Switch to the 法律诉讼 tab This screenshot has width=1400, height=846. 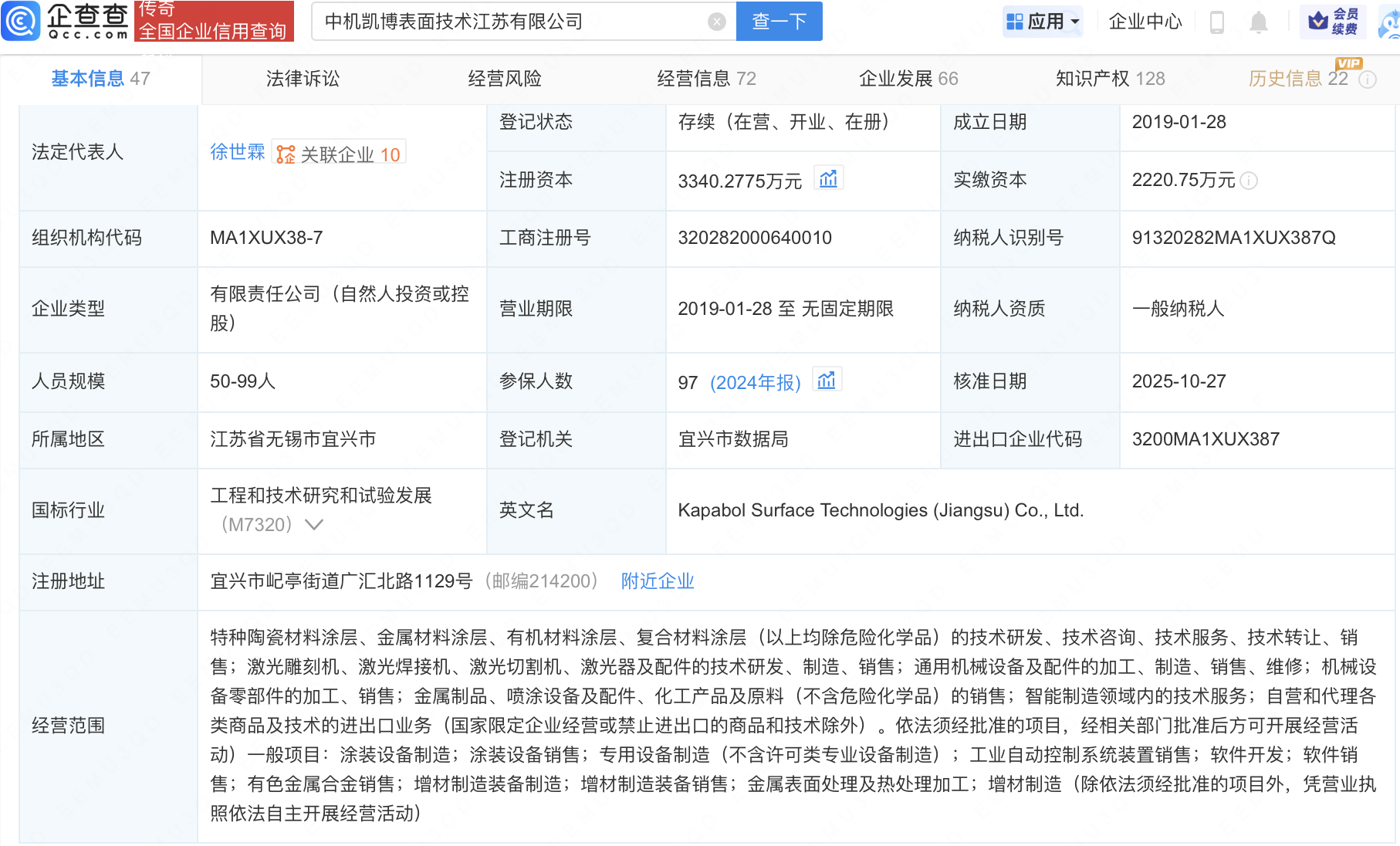pyautogui.click(x=302, y=78)
